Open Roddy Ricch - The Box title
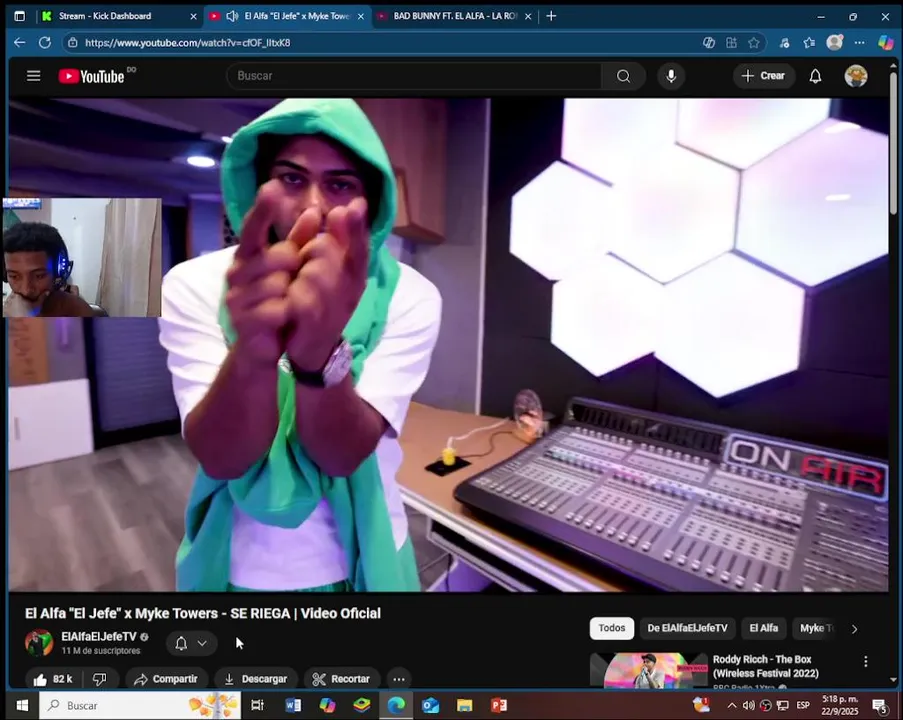 click(x=765, y=666)
